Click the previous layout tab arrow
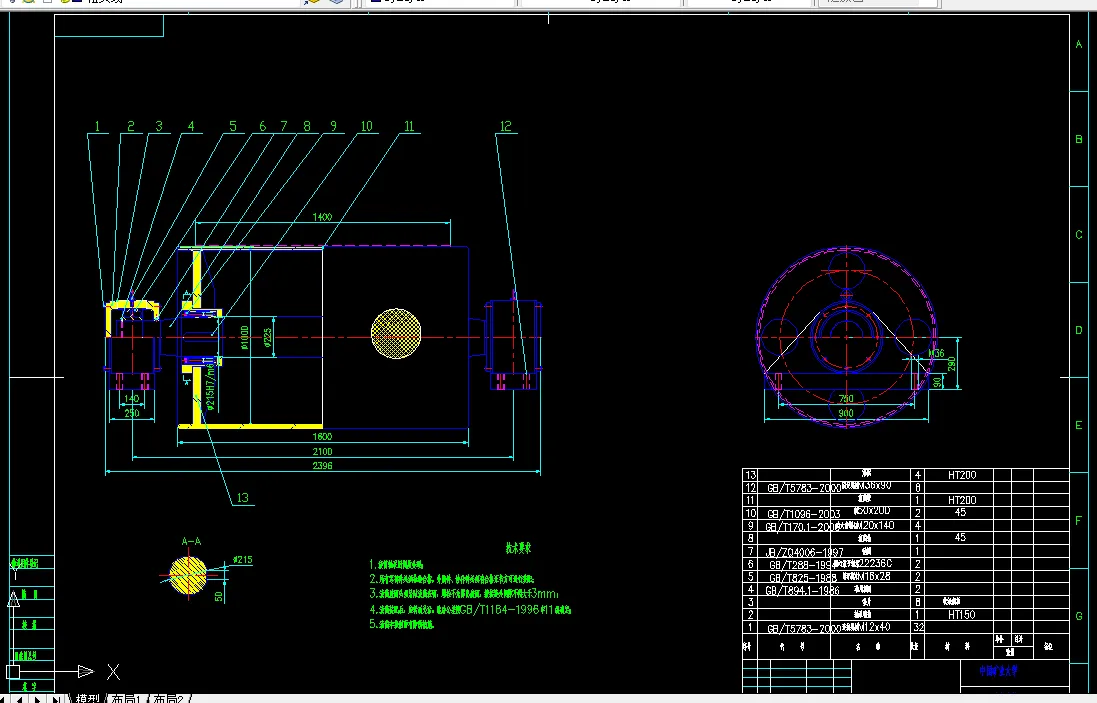Viewport: 1097px width, 703px height. (x=20, y=698)
